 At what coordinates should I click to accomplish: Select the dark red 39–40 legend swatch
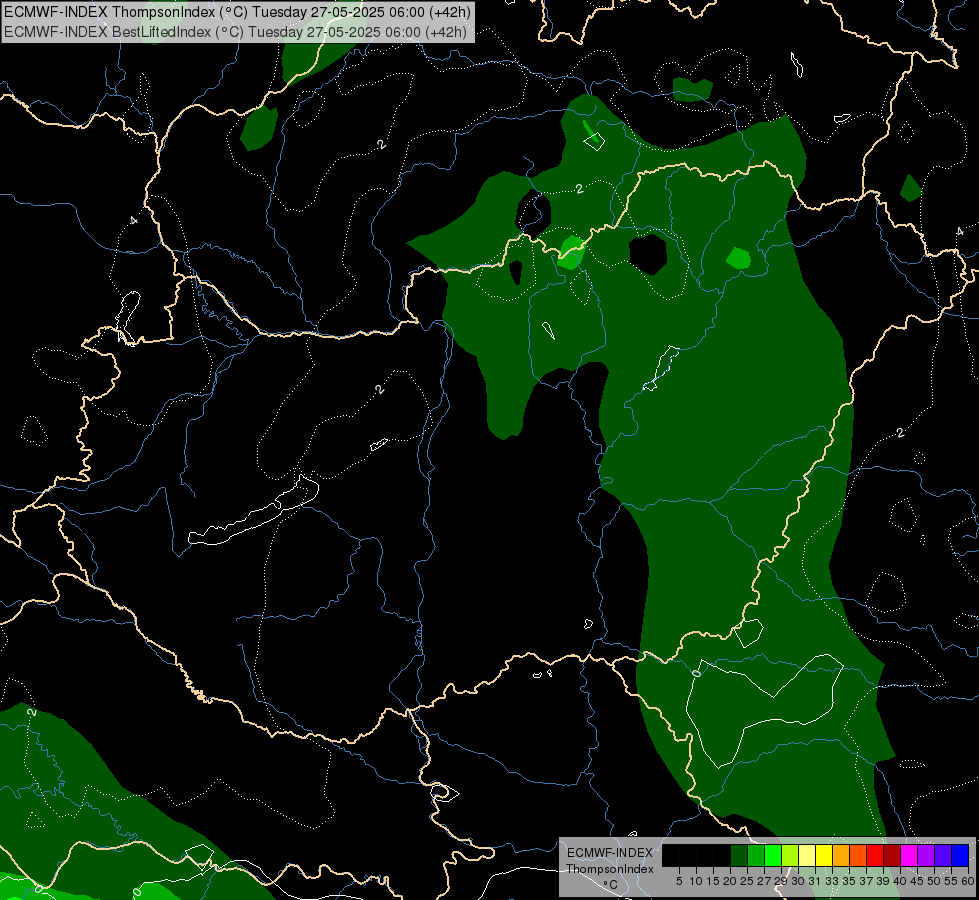892,855
